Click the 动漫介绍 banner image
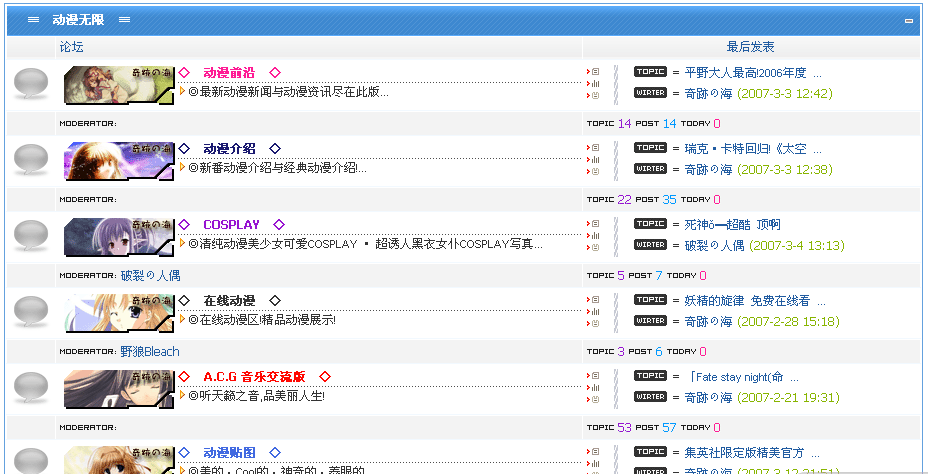 coord(119,161)
